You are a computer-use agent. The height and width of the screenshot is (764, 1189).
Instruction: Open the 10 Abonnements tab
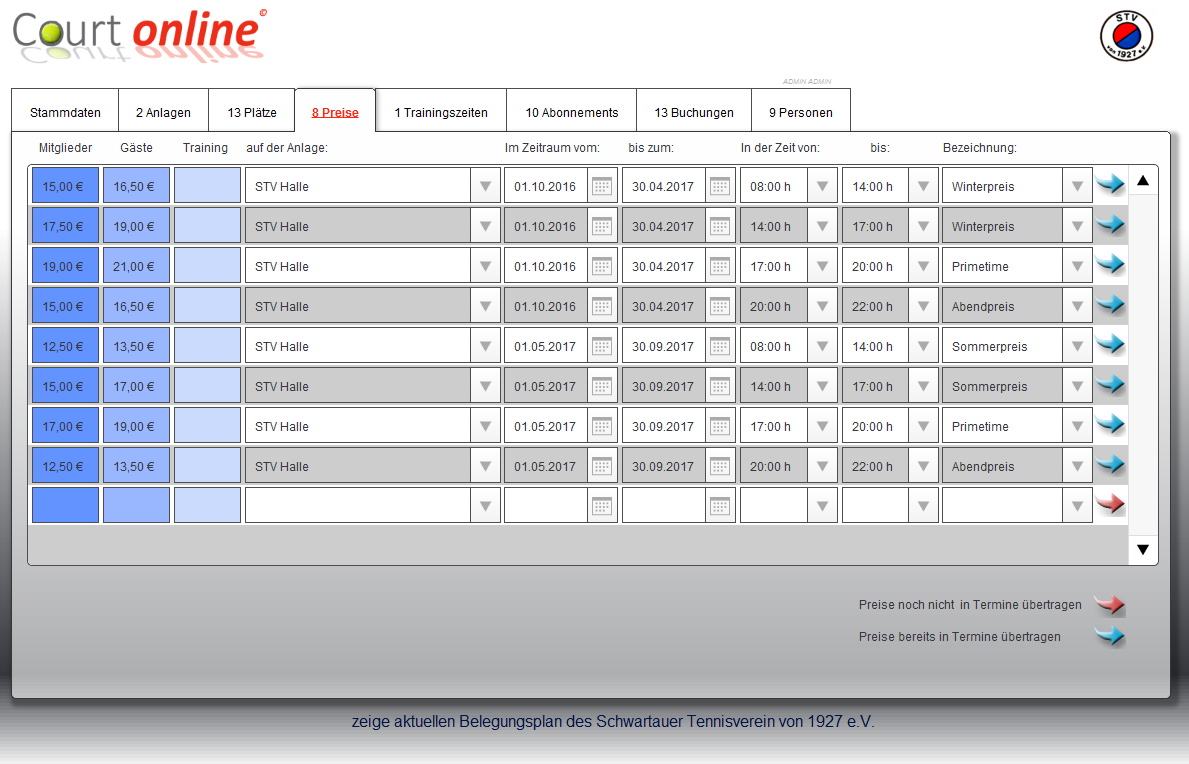click(572, 112)
